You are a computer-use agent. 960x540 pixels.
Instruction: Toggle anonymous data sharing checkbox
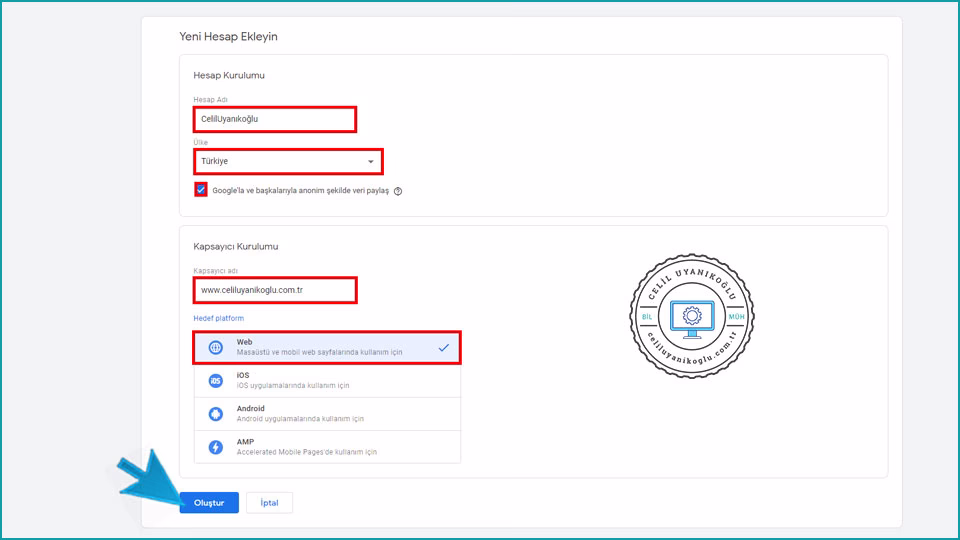pos(201,190)
